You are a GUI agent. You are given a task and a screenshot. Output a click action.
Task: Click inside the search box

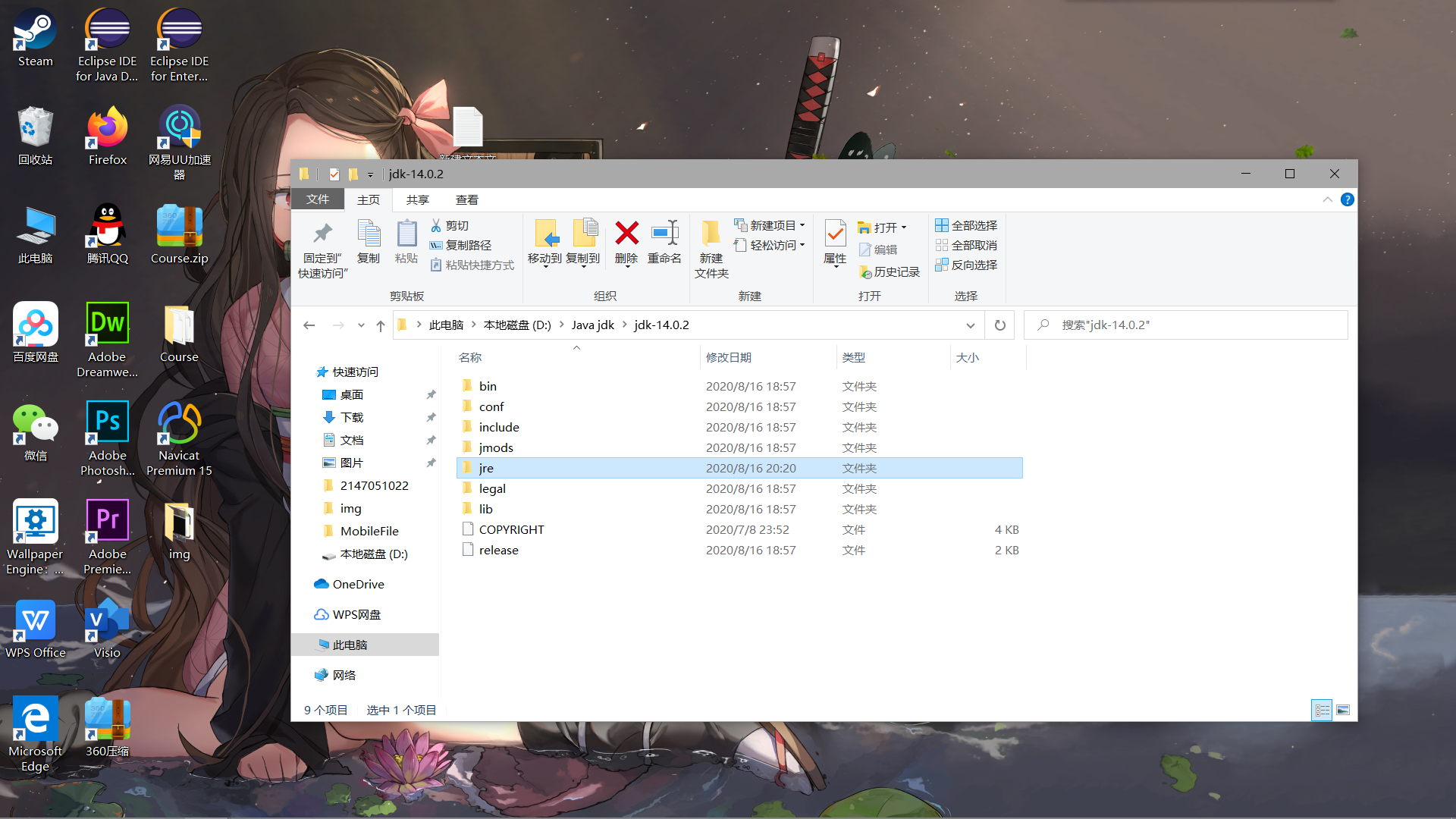1183,325
